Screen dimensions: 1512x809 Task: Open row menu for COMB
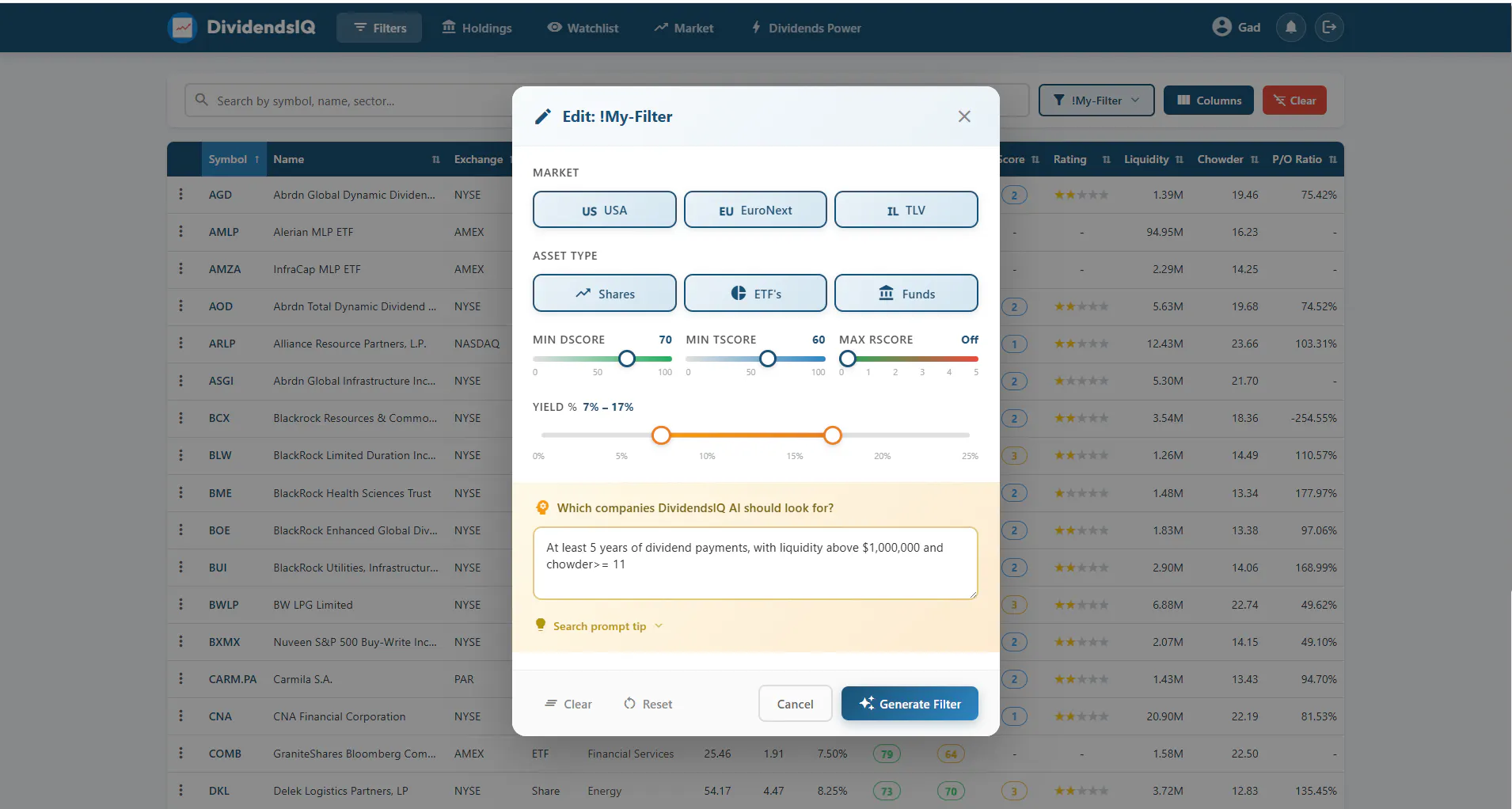[x=180, y=753]
